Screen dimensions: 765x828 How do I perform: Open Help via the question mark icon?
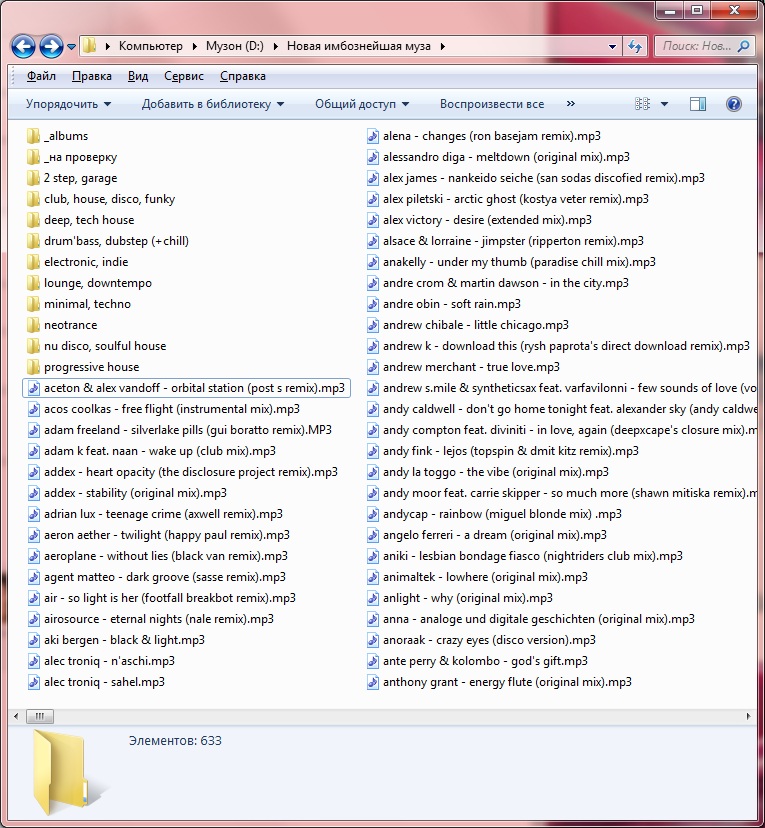point(733,104)
